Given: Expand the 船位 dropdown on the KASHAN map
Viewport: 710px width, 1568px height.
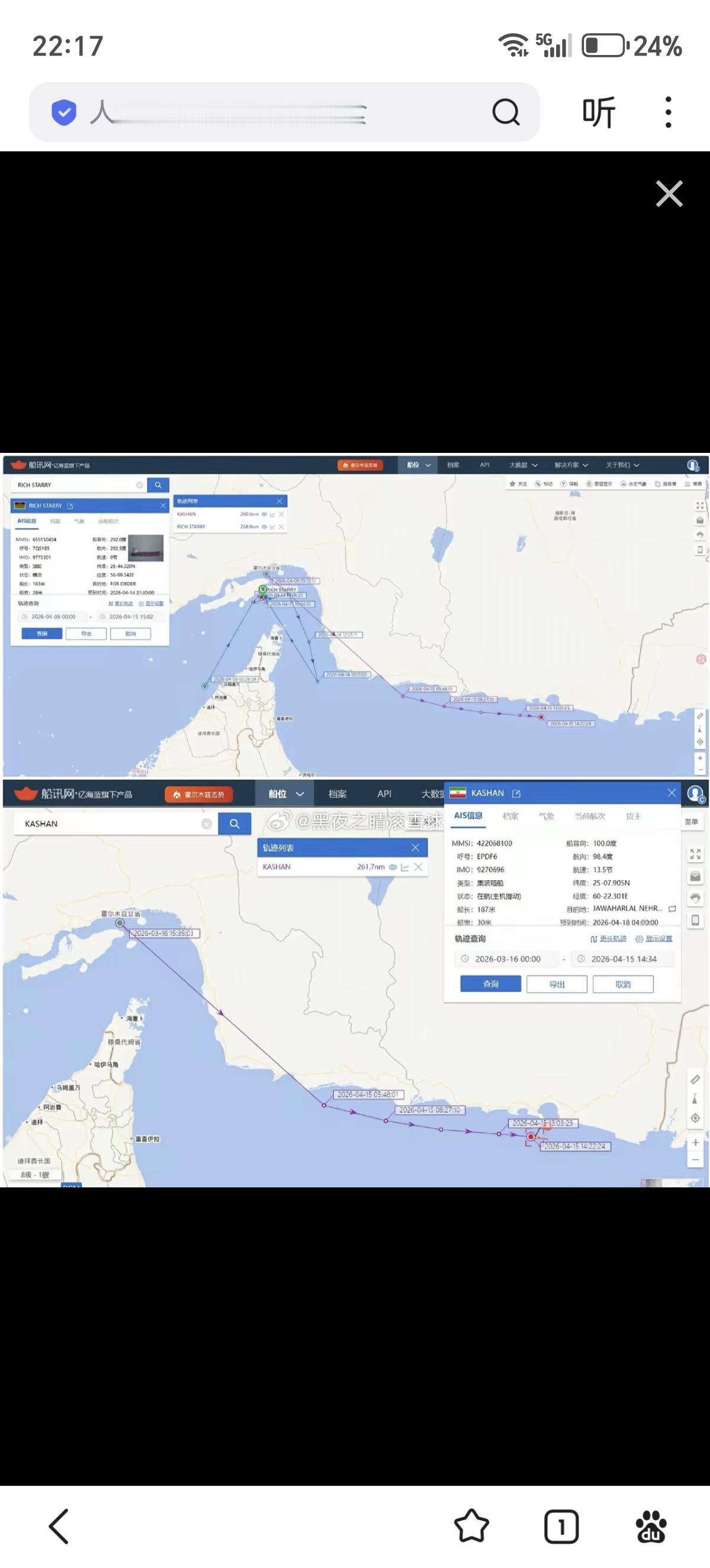Looking at the screenshot, I should point(286,793).
